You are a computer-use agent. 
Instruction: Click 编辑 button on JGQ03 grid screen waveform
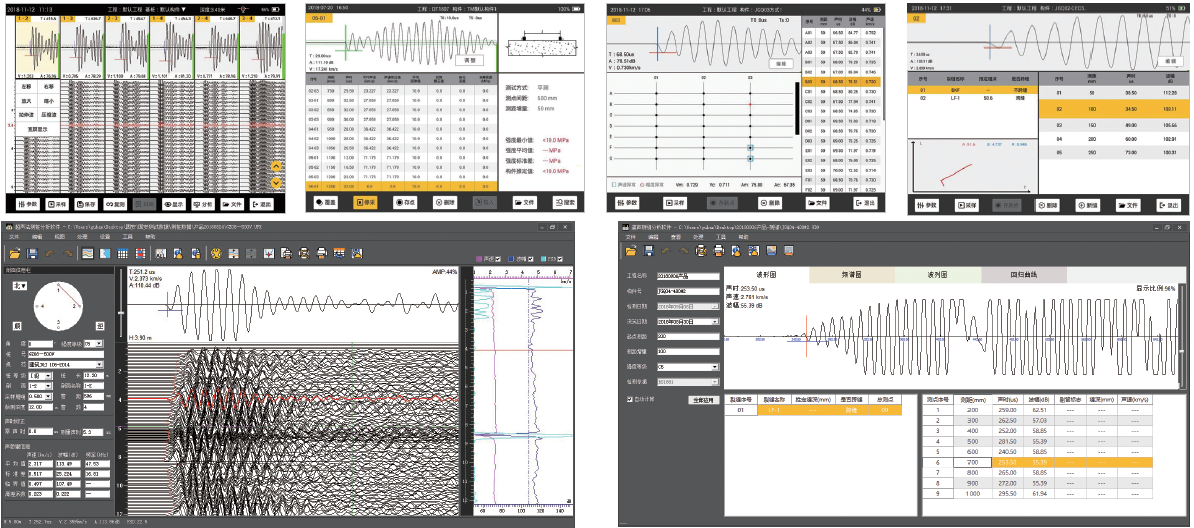pos(779,64)
